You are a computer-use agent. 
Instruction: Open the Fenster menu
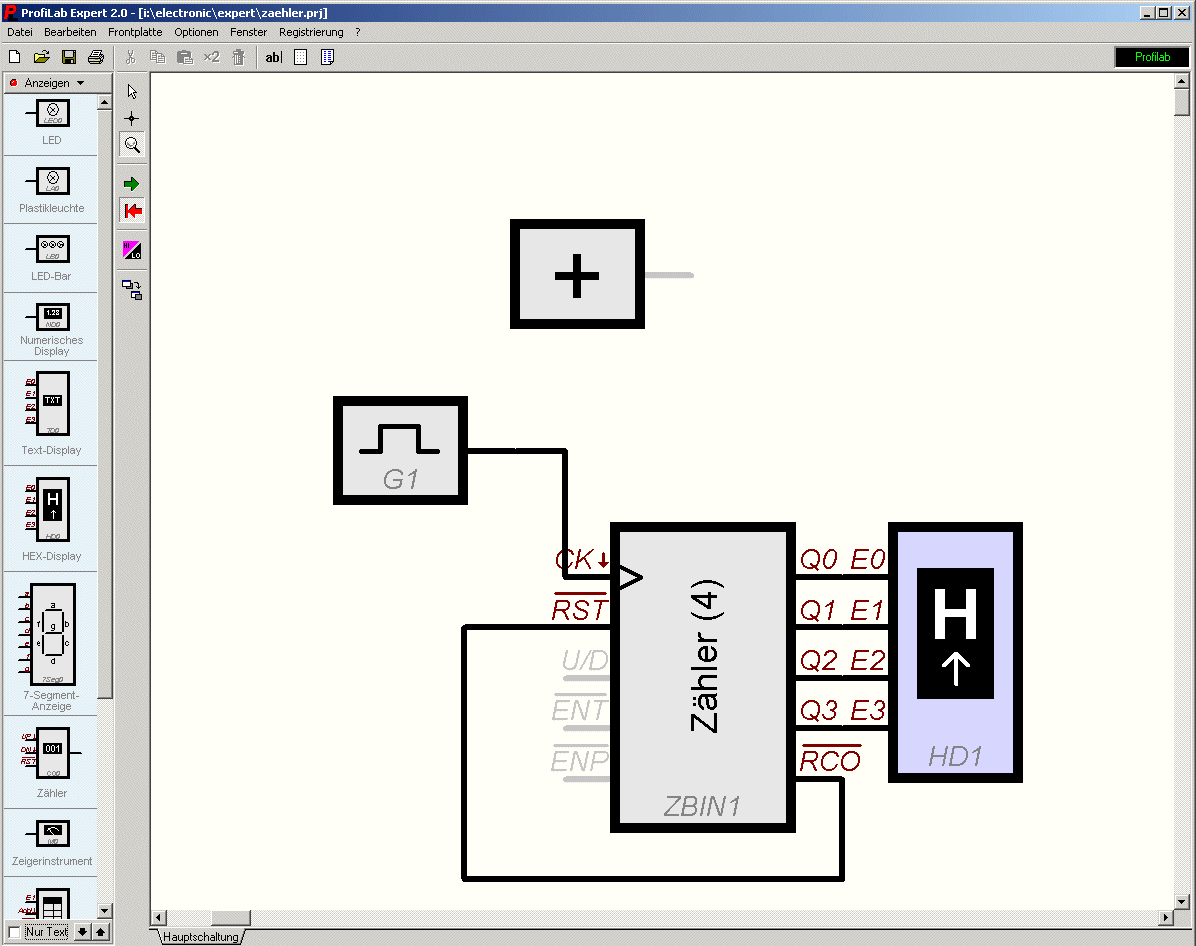click(249, 32)
